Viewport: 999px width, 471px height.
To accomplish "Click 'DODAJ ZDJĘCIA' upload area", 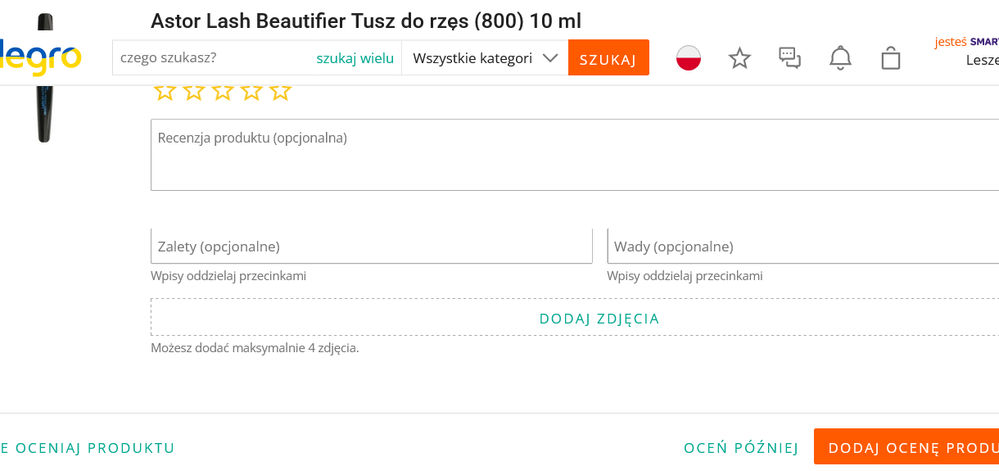I will (x=598, y=318).
